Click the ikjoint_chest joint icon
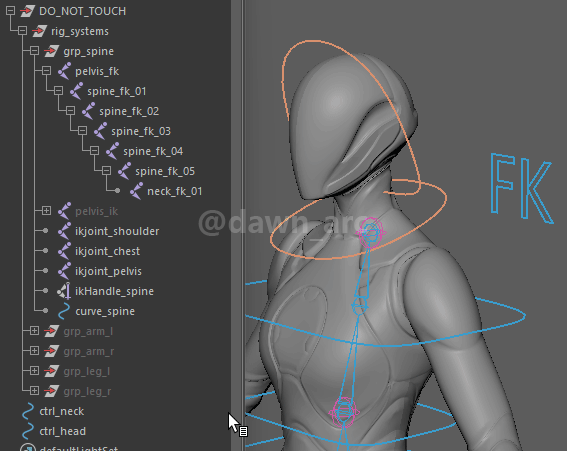 coord(64,251)
